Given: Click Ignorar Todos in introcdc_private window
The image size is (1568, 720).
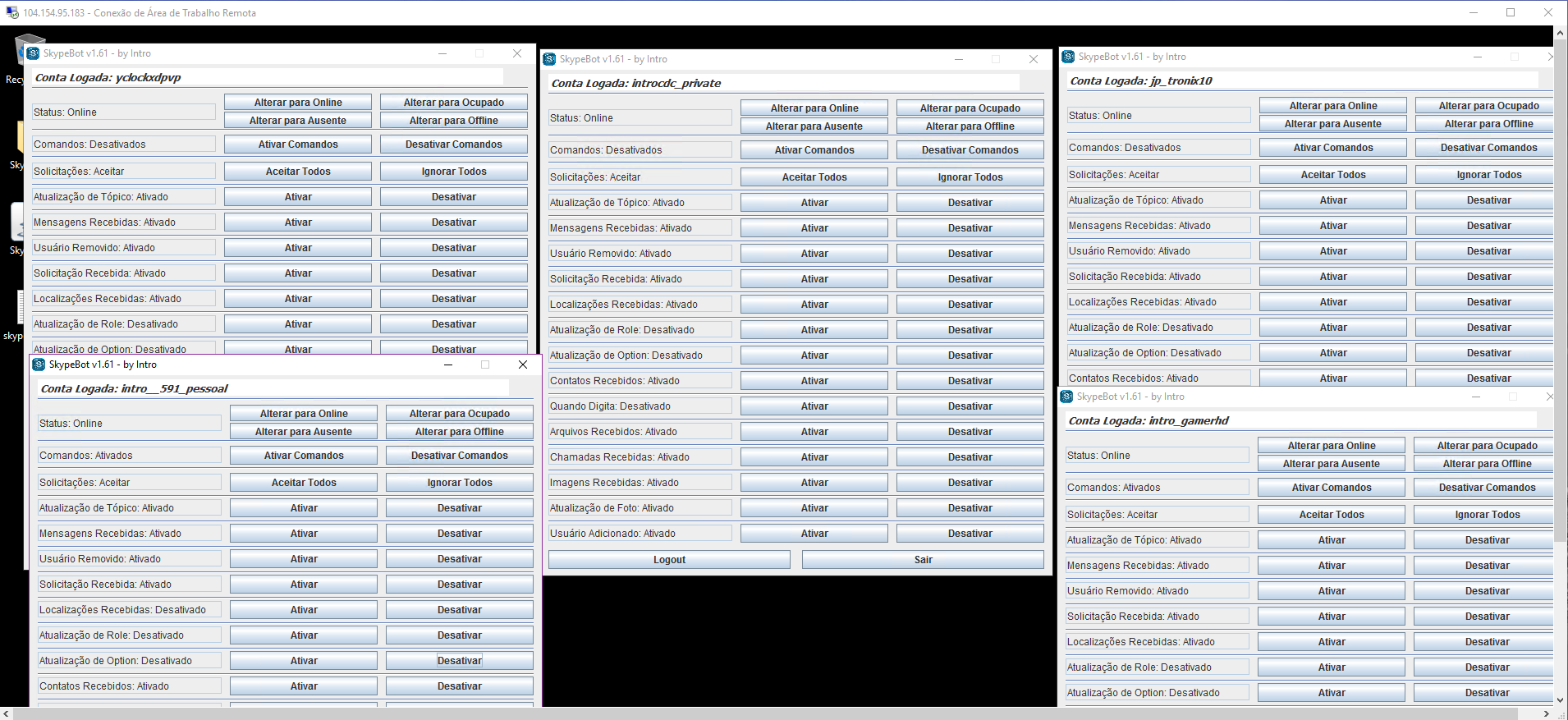Looking at the screenshot, I should pyautogui.click(x=970, y=177).
